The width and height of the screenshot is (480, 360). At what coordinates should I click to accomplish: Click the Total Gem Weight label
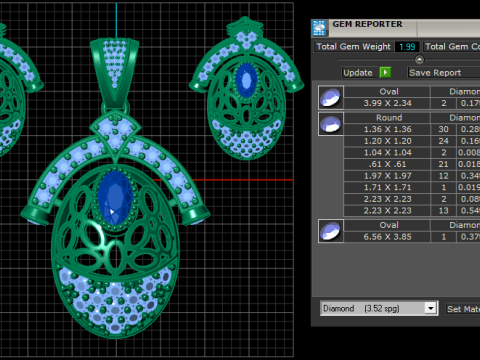[353, 47]
